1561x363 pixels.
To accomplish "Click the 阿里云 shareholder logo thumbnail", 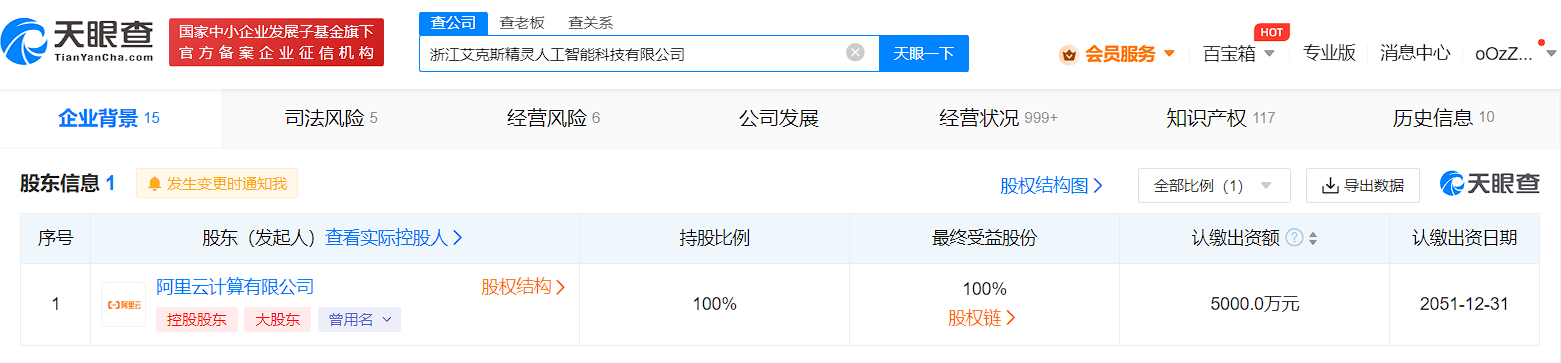I will [x=124, y=304].
